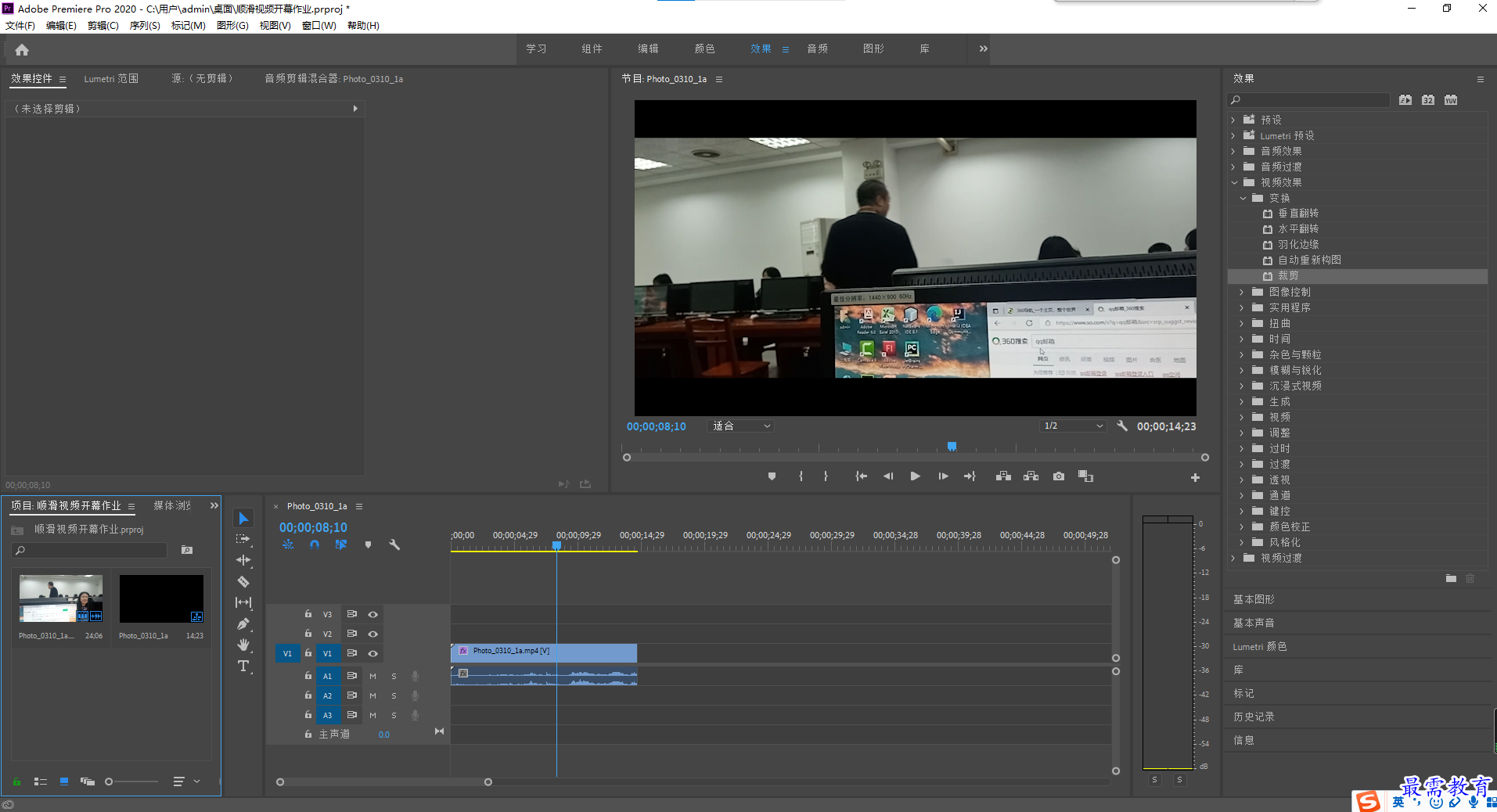This screenshot has height=812, width=1497.
Task: Select Photo_0310_1a.mp4 clip on V1 track
Action: tap(544, 653)
